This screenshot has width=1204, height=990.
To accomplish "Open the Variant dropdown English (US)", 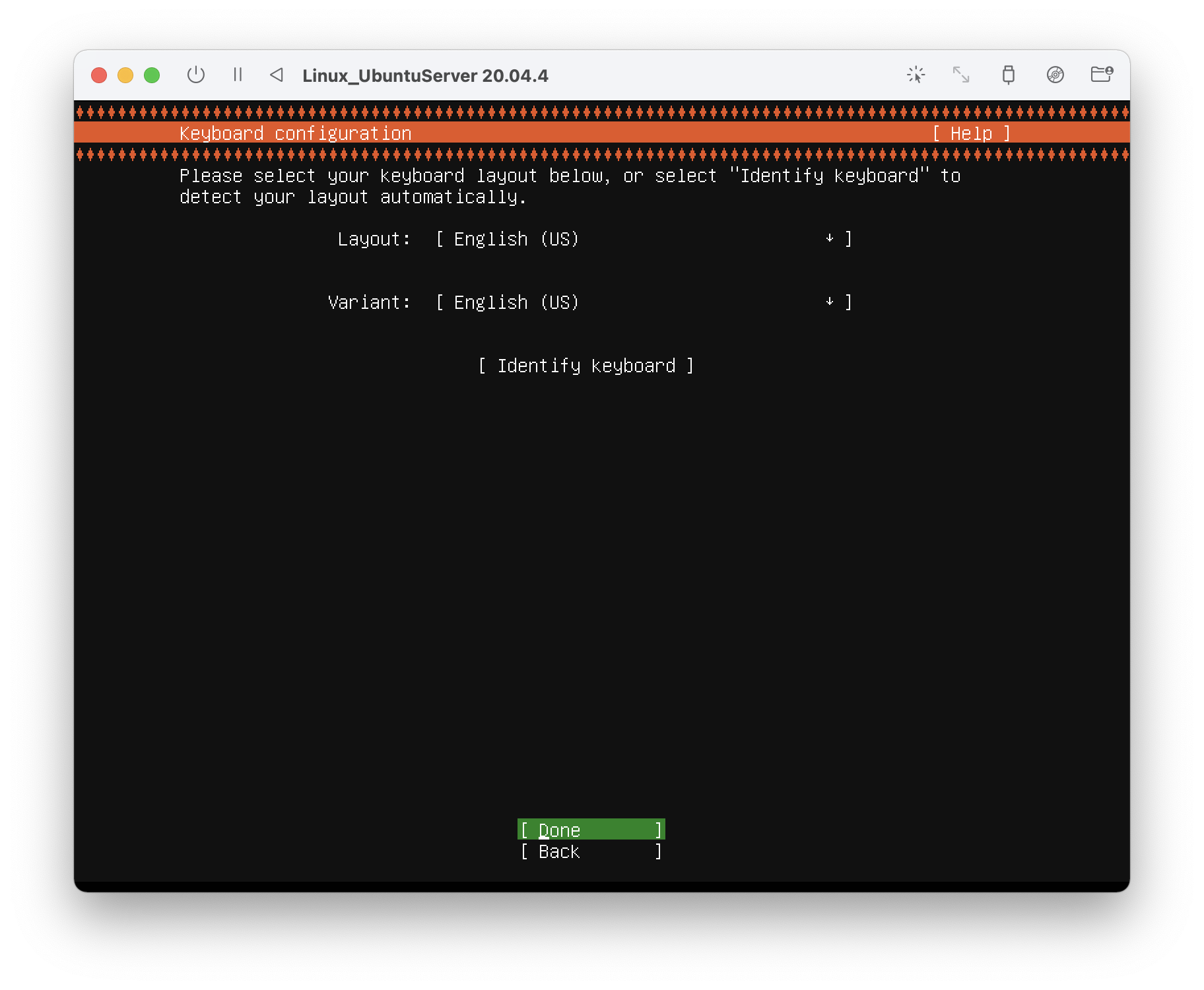I will click(644, 302).
